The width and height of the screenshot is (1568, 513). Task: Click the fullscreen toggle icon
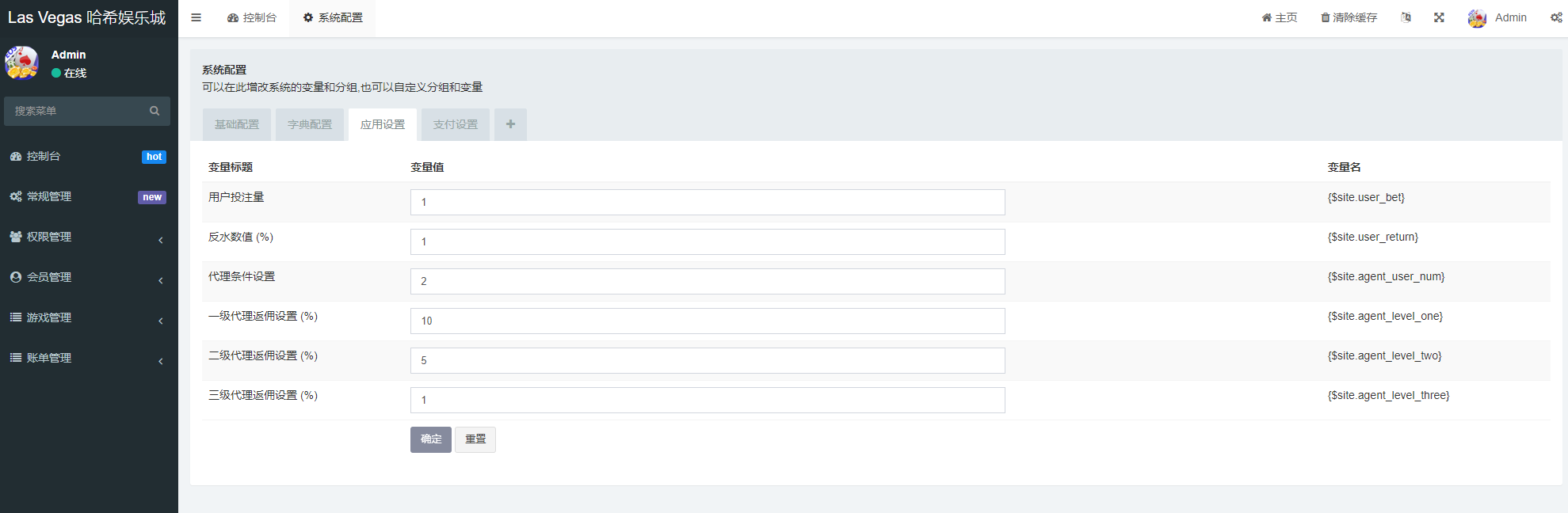1439,17
